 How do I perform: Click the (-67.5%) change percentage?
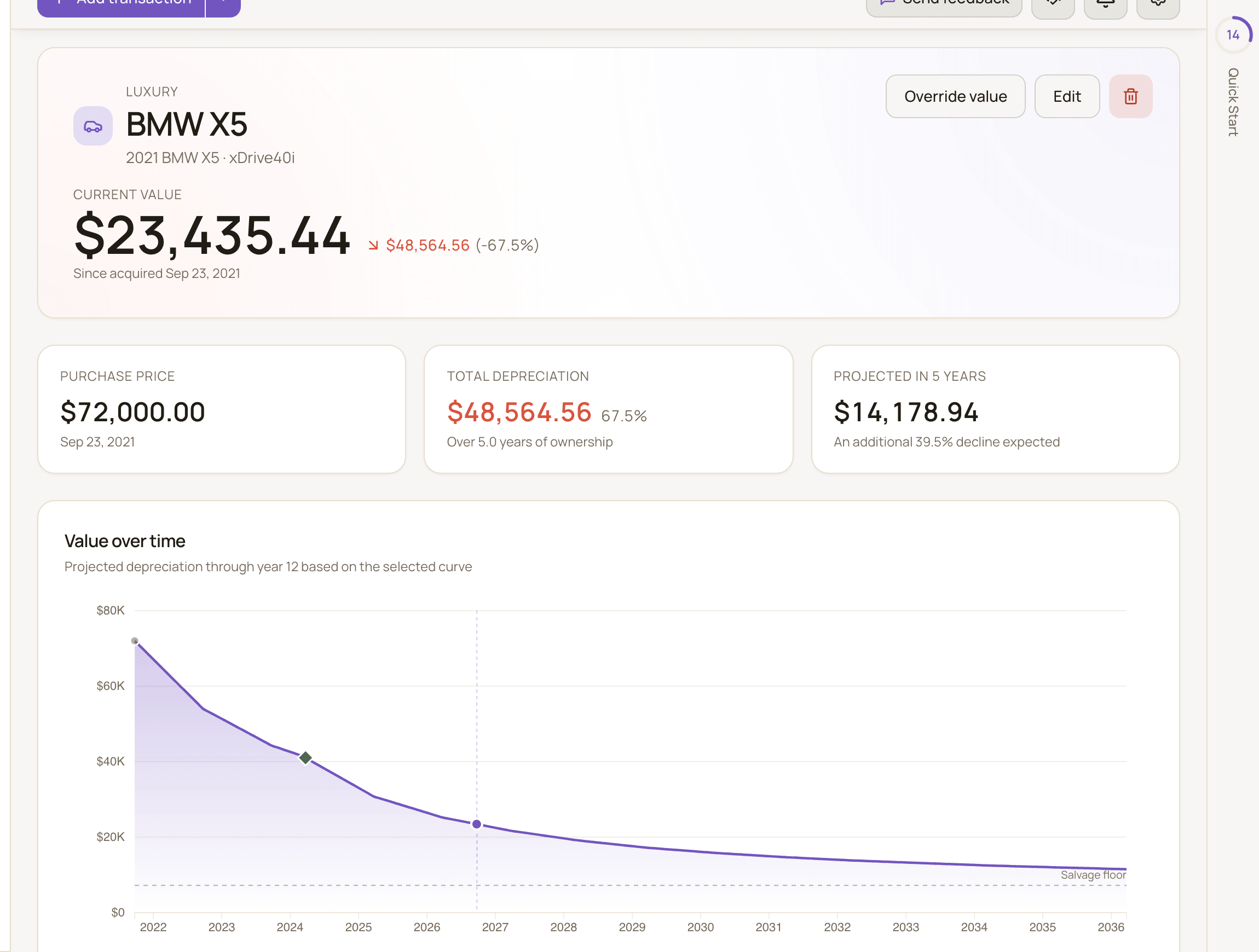[507, 245]
